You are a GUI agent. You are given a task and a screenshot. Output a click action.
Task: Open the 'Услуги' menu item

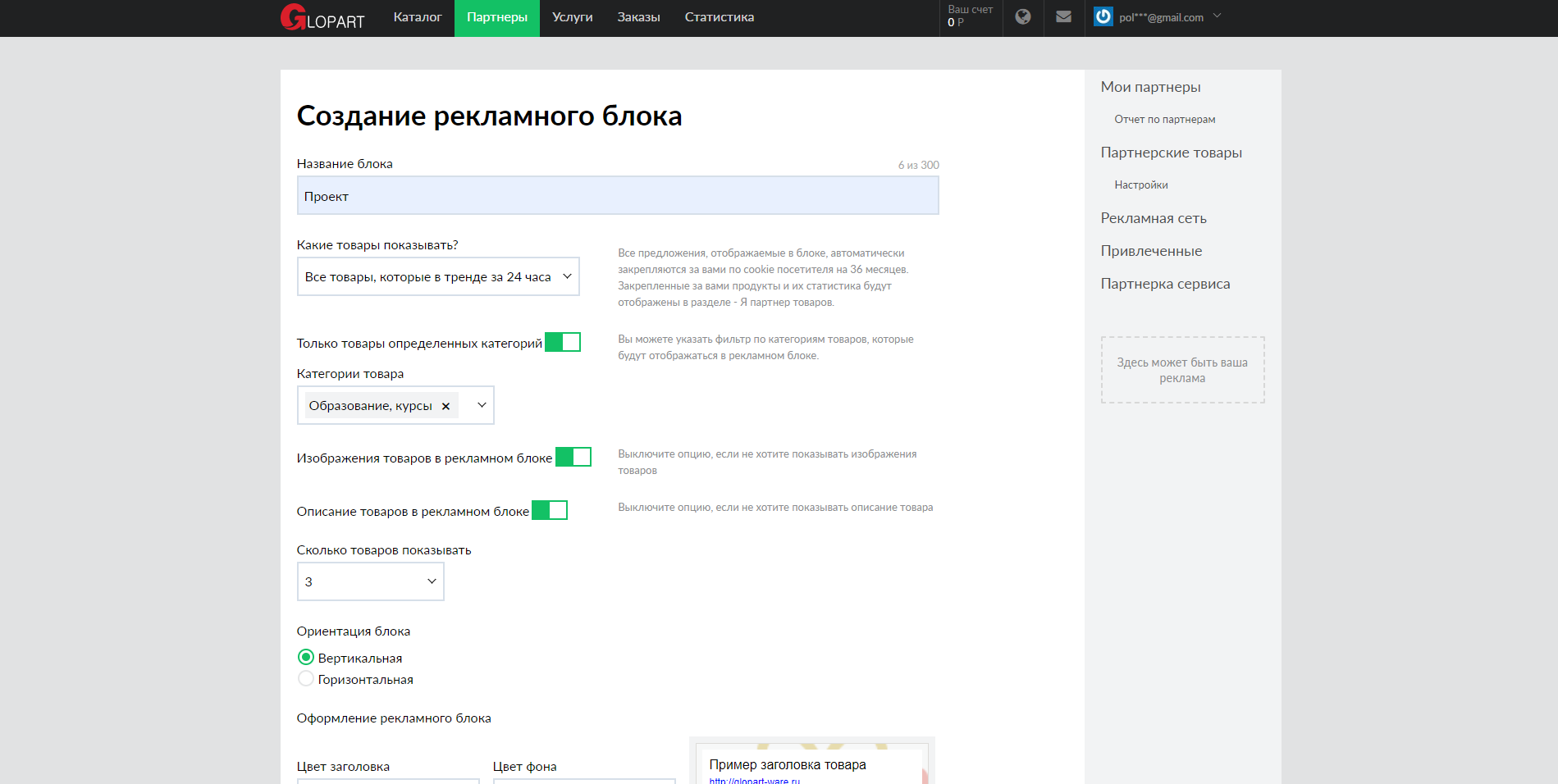573,17
